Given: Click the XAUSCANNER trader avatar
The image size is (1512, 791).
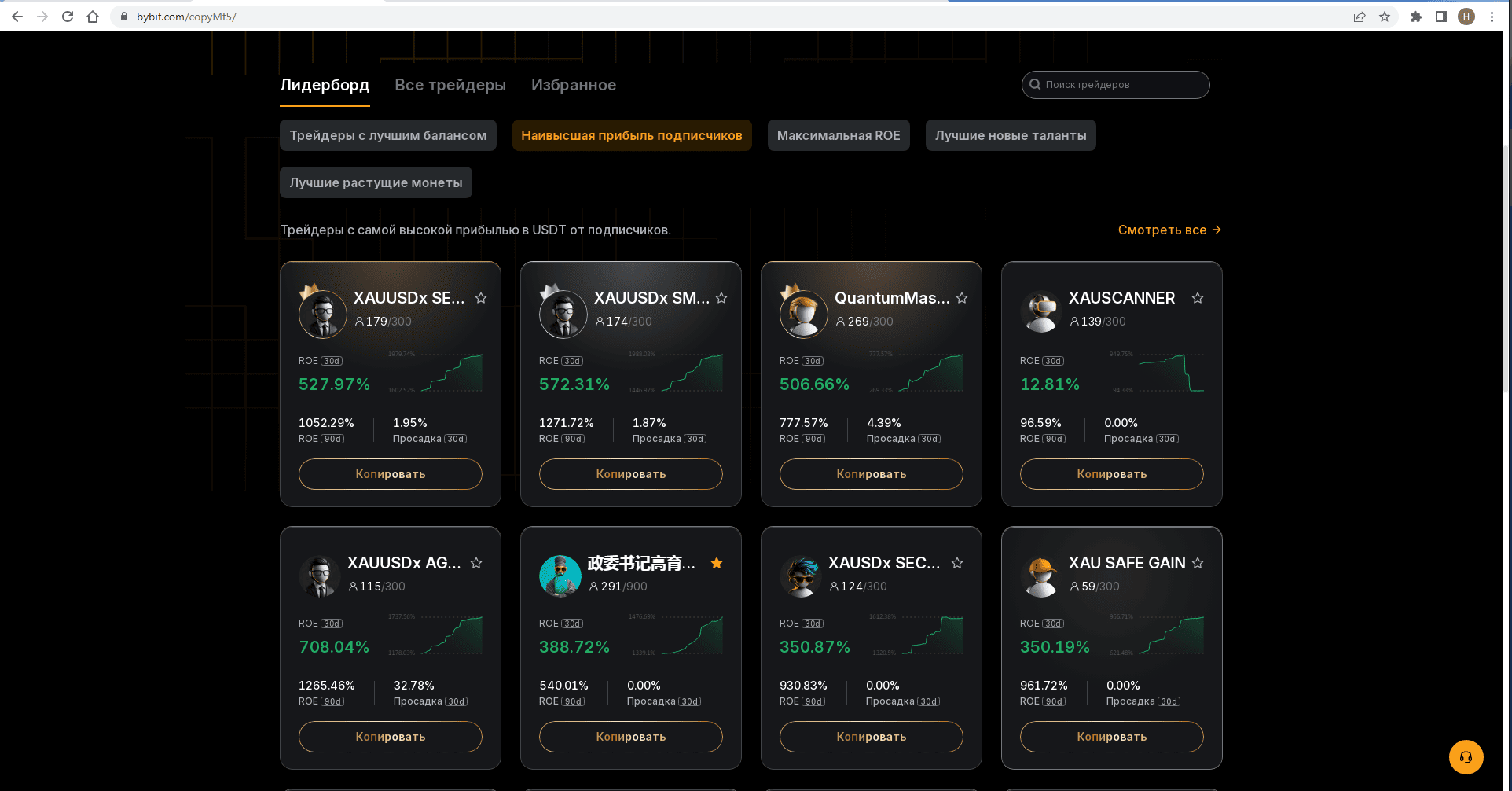Looking at the screenshot, I should click(x=1041, y=312).
